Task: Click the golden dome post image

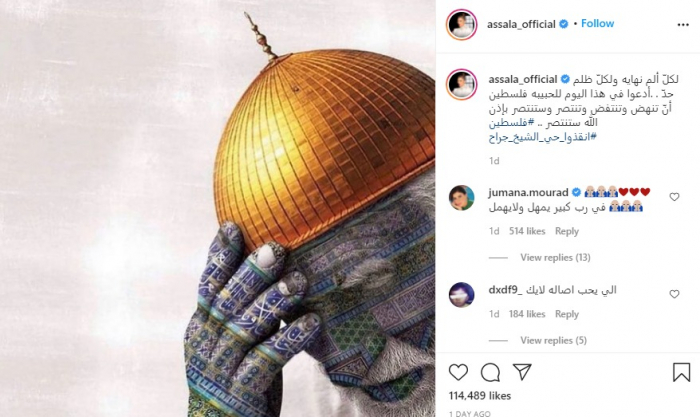Action: click(x=217, y=208)
